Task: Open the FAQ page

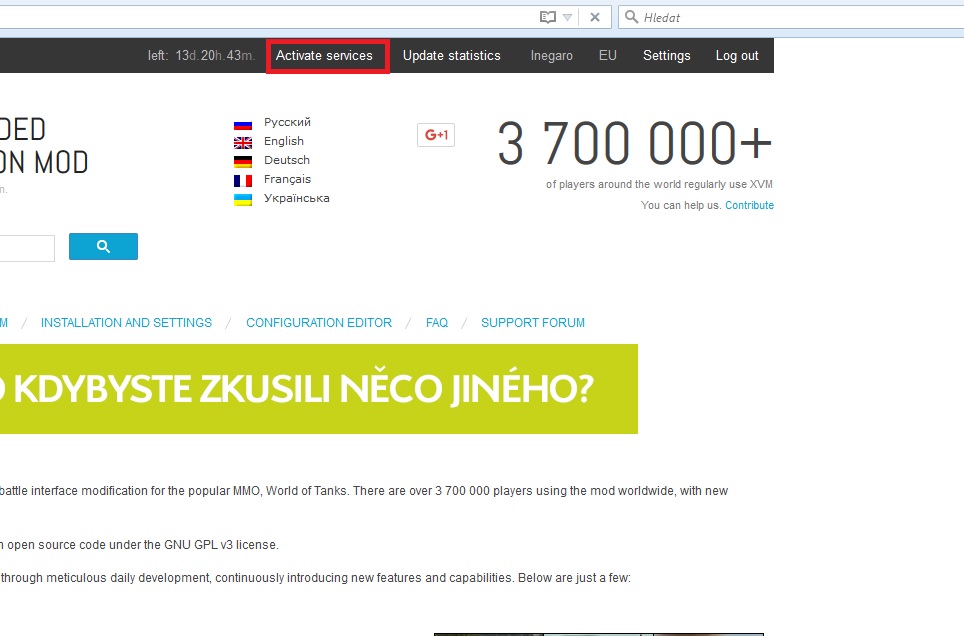Action: [437, 322]
